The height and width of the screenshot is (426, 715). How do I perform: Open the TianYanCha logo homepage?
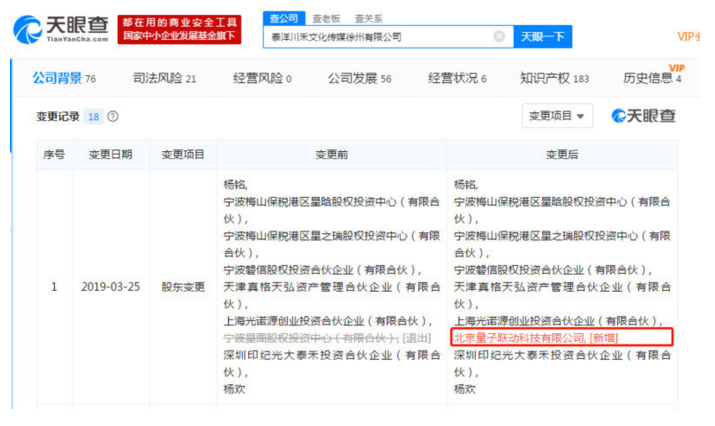tap(61, 30)
